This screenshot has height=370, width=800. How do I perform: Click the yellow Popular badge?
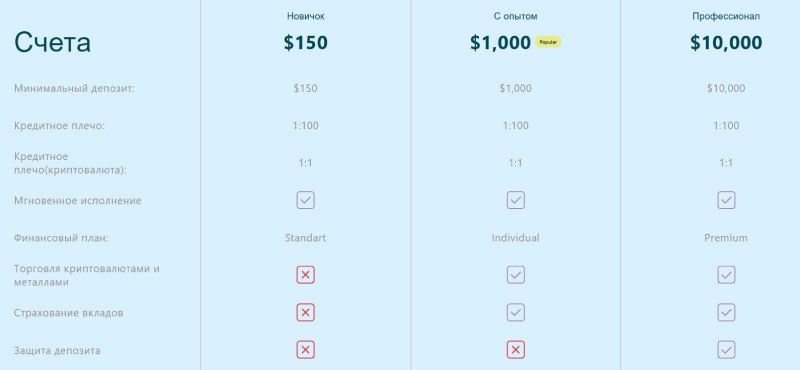tap(548, 42)
